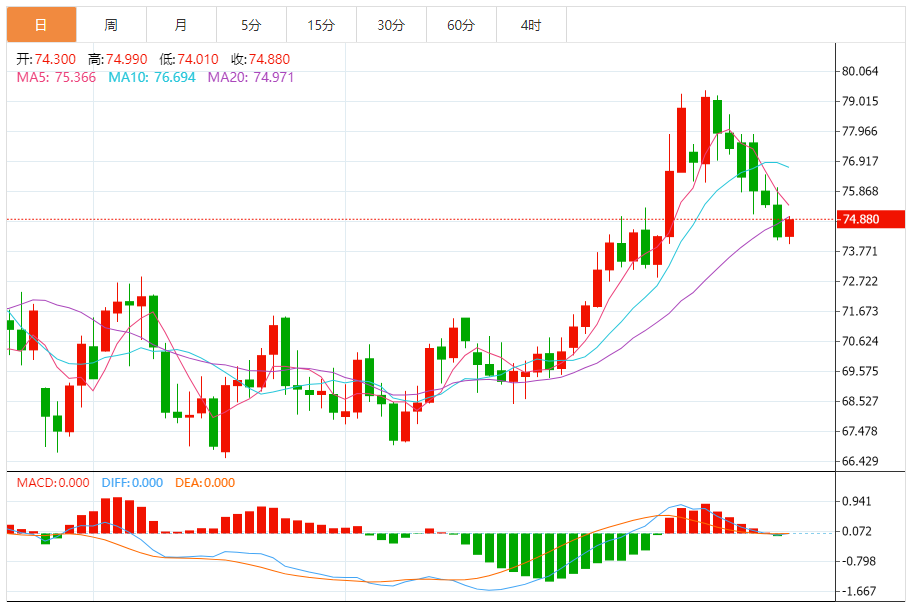Click the 开:74.300 opening price readout
The width and height of the screenshot is (913, 602).
pyautogui.click(x=46, y=59)
